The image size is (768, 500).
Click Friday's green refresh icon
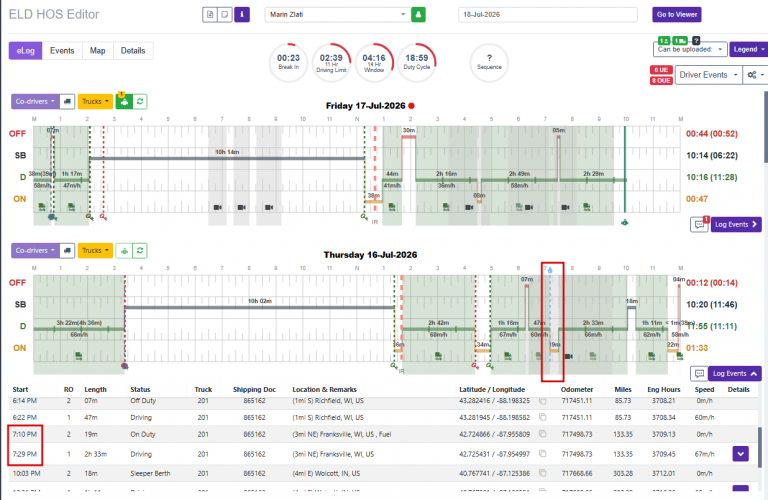point(140,101)
